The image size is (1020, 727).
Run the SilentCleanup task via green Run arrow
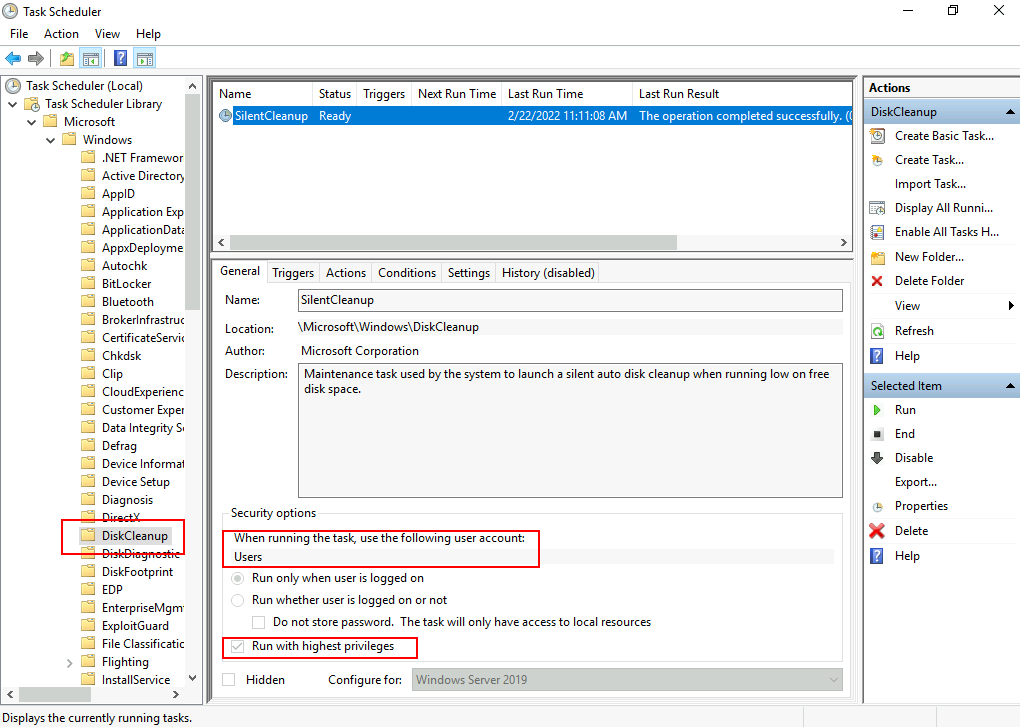click(878, 409)
